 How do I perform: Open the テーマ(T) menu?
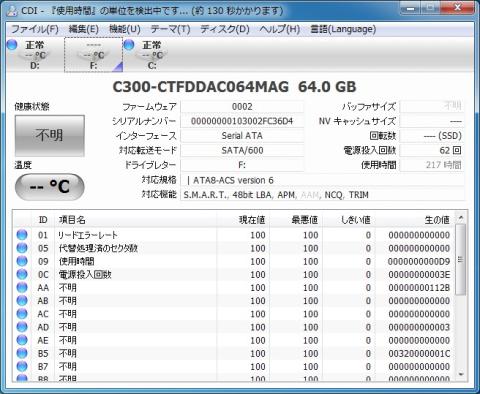tap(170, 29)
